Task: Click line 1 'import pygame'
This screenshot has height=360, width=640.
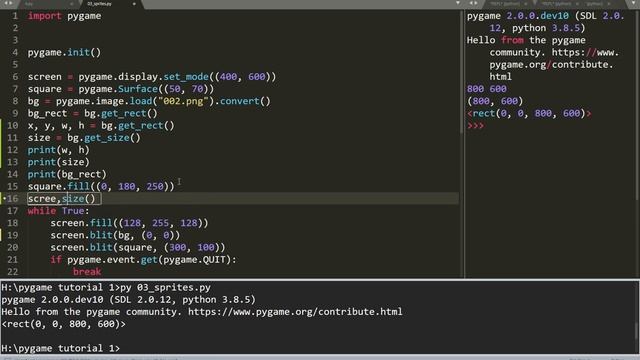Action: tap(64, 16)
